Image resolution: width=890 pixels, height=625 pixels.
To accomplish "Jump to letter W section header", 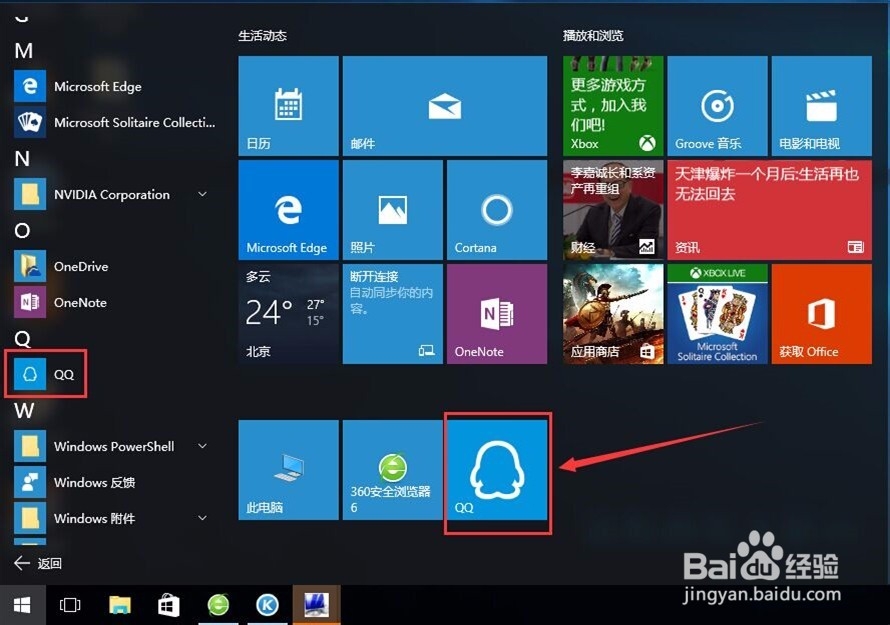I will (24, 410).
